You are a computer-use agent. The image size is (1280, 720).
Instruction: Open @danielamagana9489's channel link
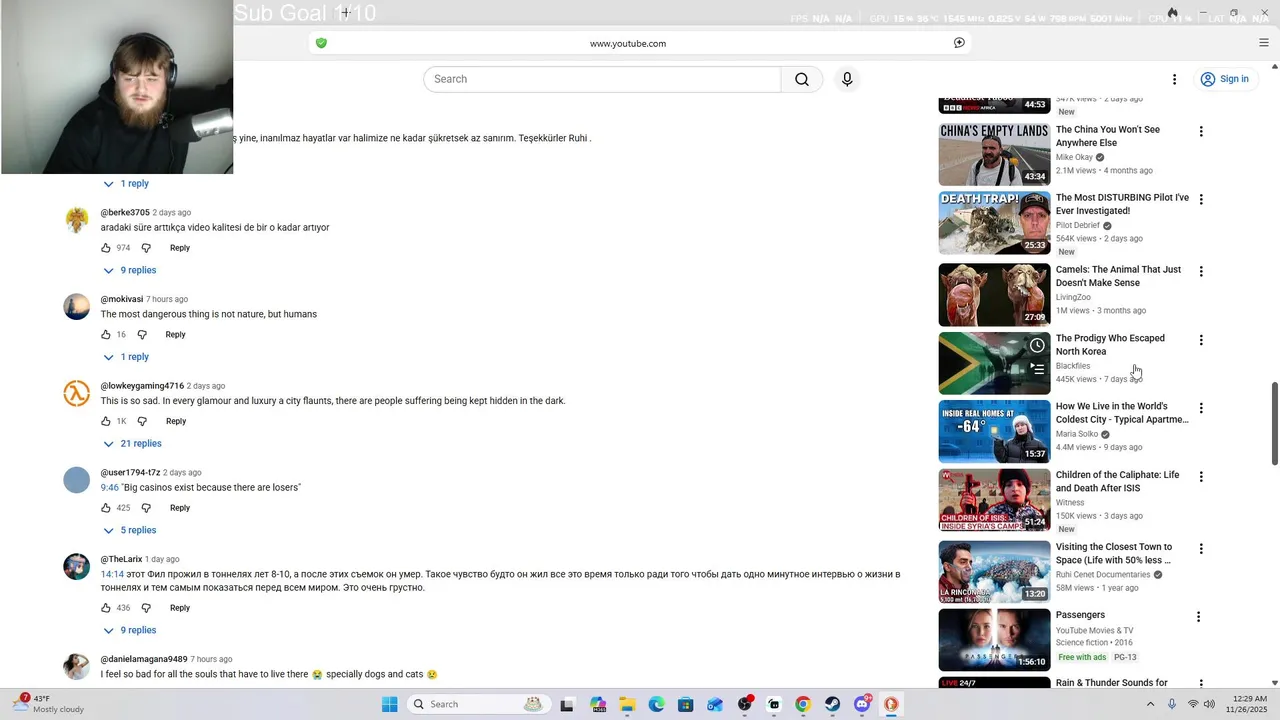[144, 659]
